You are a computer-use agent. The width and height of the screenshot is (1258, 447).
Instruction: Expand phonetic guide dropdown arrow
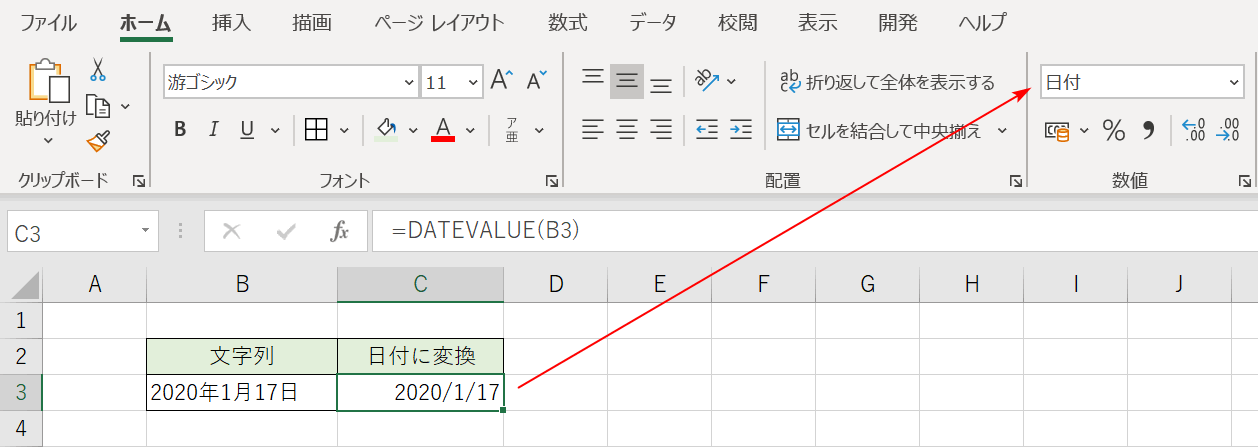[x=539, y=130]
